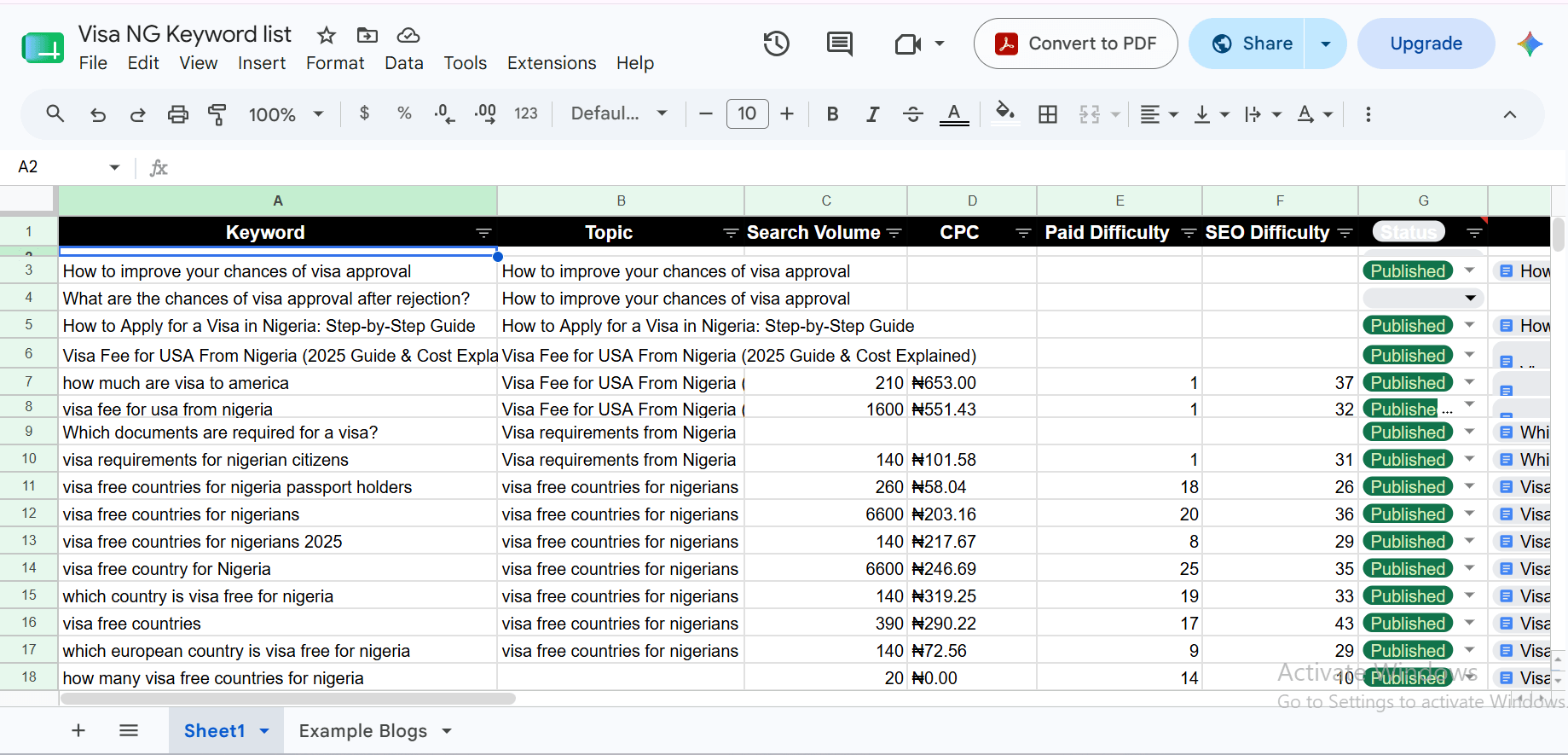The width and height of the screenshot is (1568, 755).
Task: Show the all sheets list
Action: point(129,730)
